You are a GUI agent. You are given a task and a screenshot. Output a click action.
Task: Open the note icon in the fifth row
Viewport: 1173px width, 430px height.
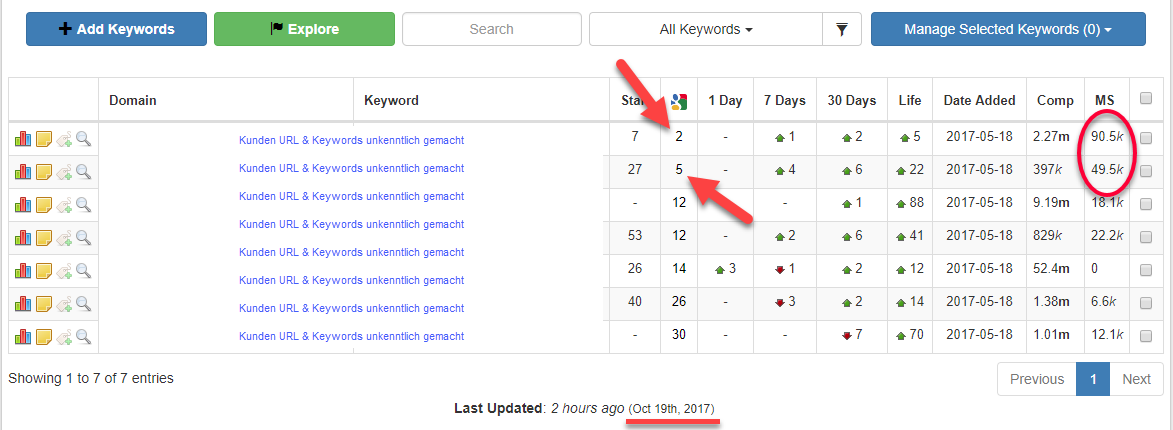(x=43, y=270)
